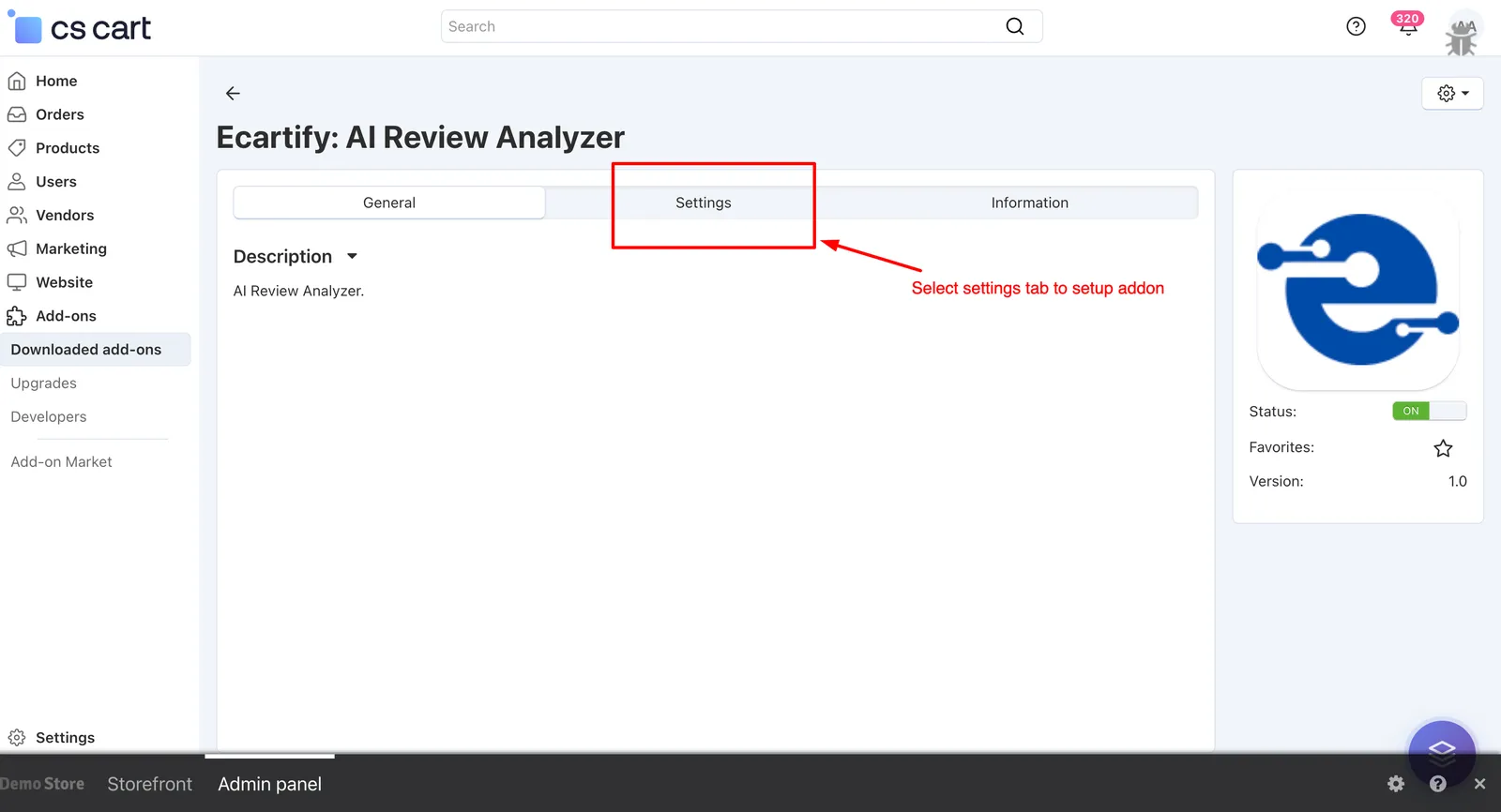The image size is (1501, 812).
Task: Go back with the left arrow
Action: click(x=233, y=93)
